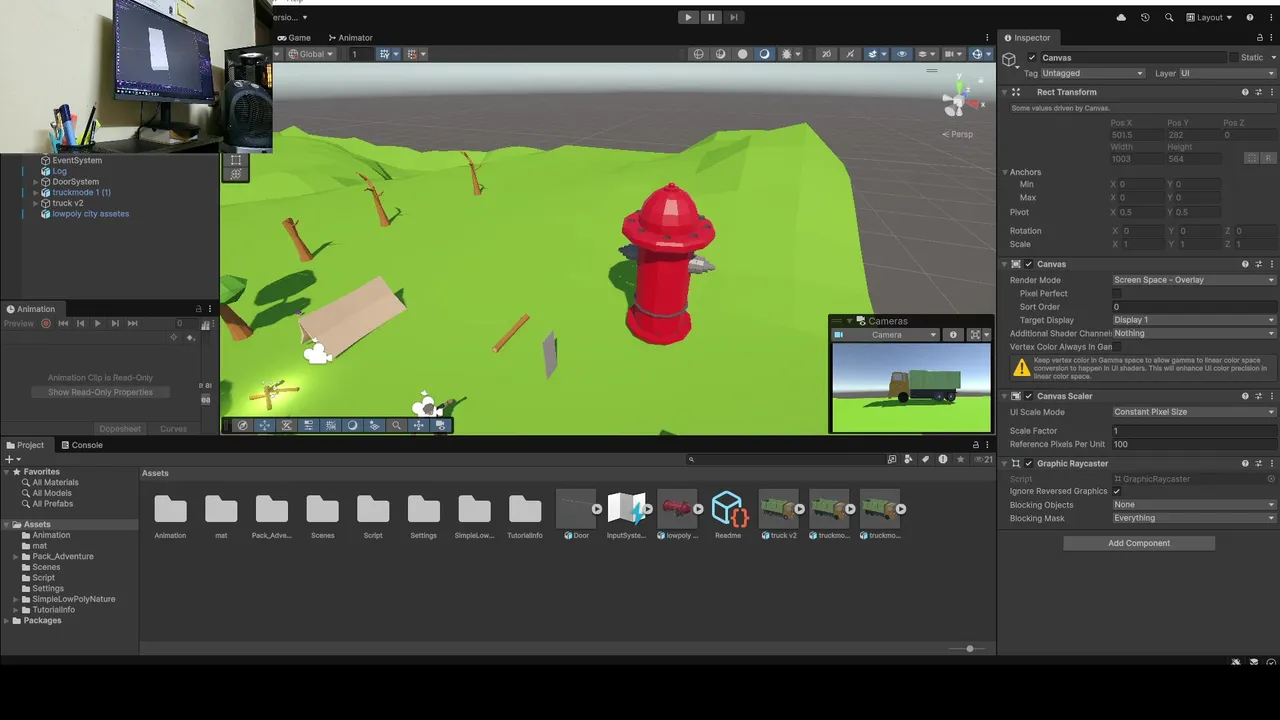Switch to the Game tab
1280x720 pixels.
click(x=294, y=38)
